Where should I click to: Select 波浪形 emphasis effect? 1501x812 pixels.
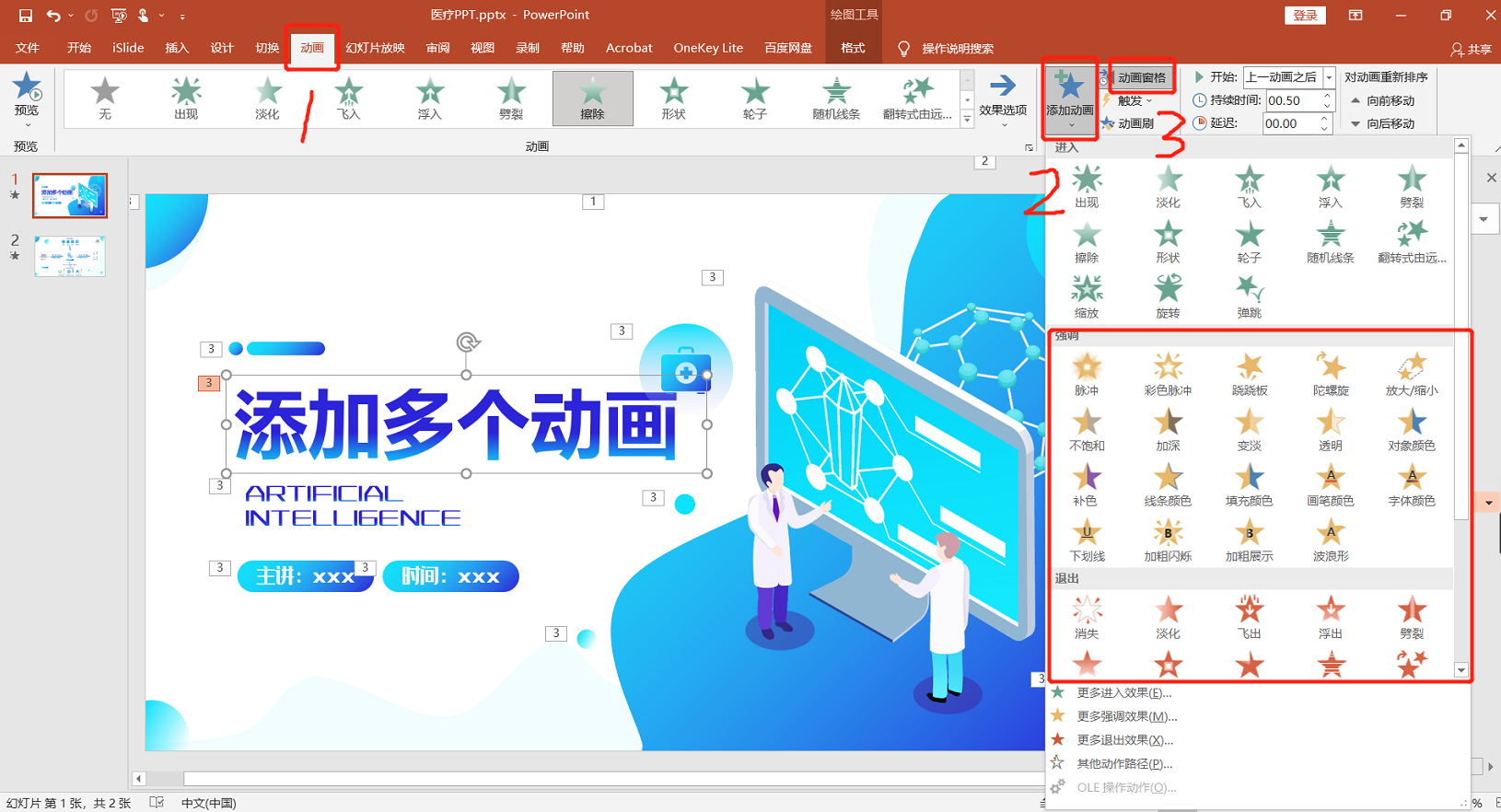[1330, 540]
